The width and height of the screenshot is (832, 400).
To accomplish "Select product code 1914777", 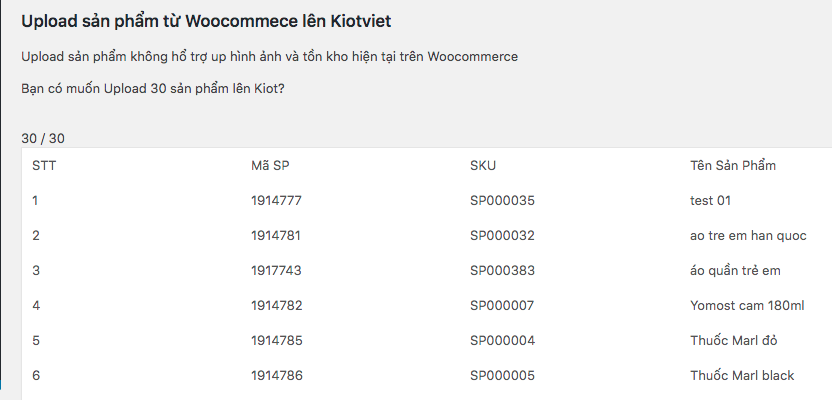I will [x=276, y=201].
